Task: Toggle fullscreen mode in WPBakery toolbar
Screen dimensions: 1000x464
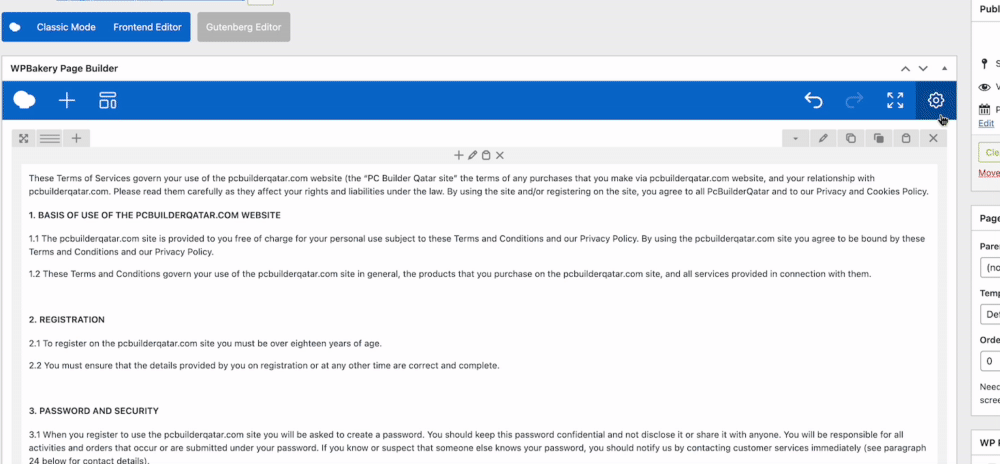Action: click(895, 100)
